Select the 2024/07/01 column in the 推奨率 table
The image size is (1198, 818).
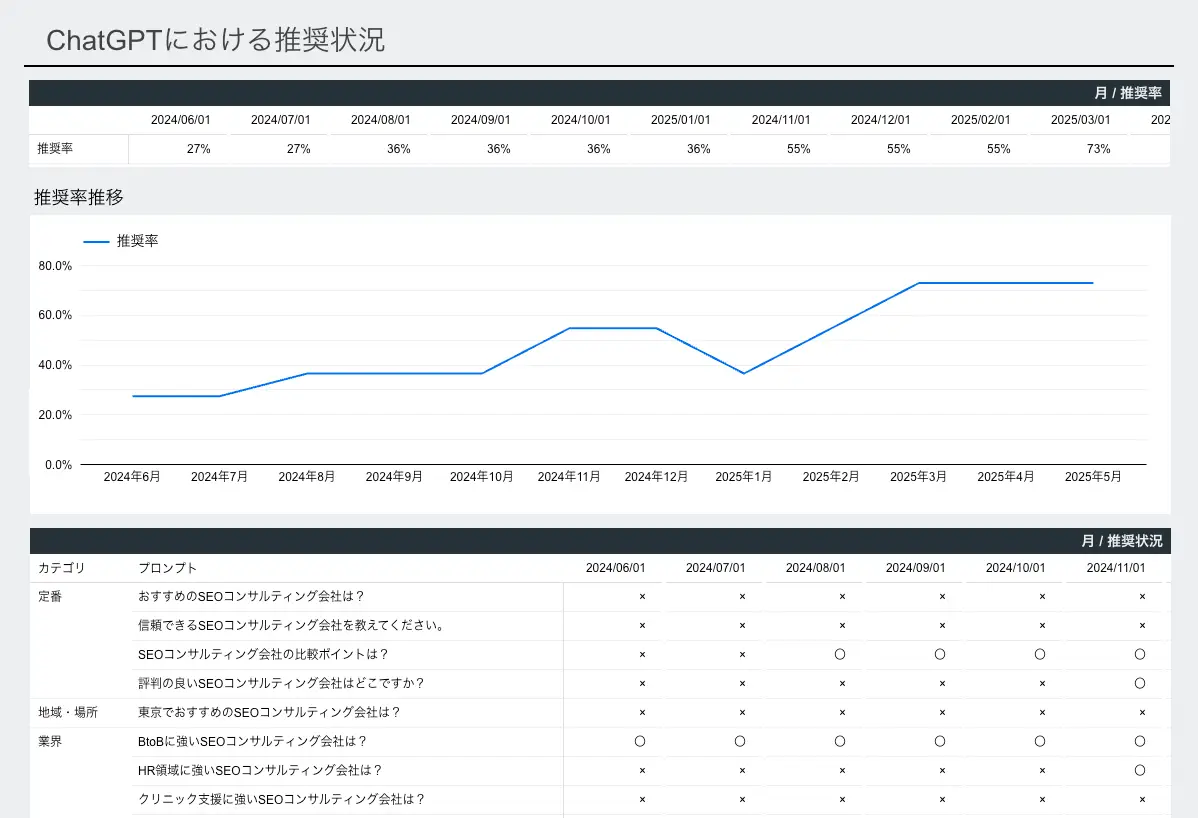[x=280, y=120]
